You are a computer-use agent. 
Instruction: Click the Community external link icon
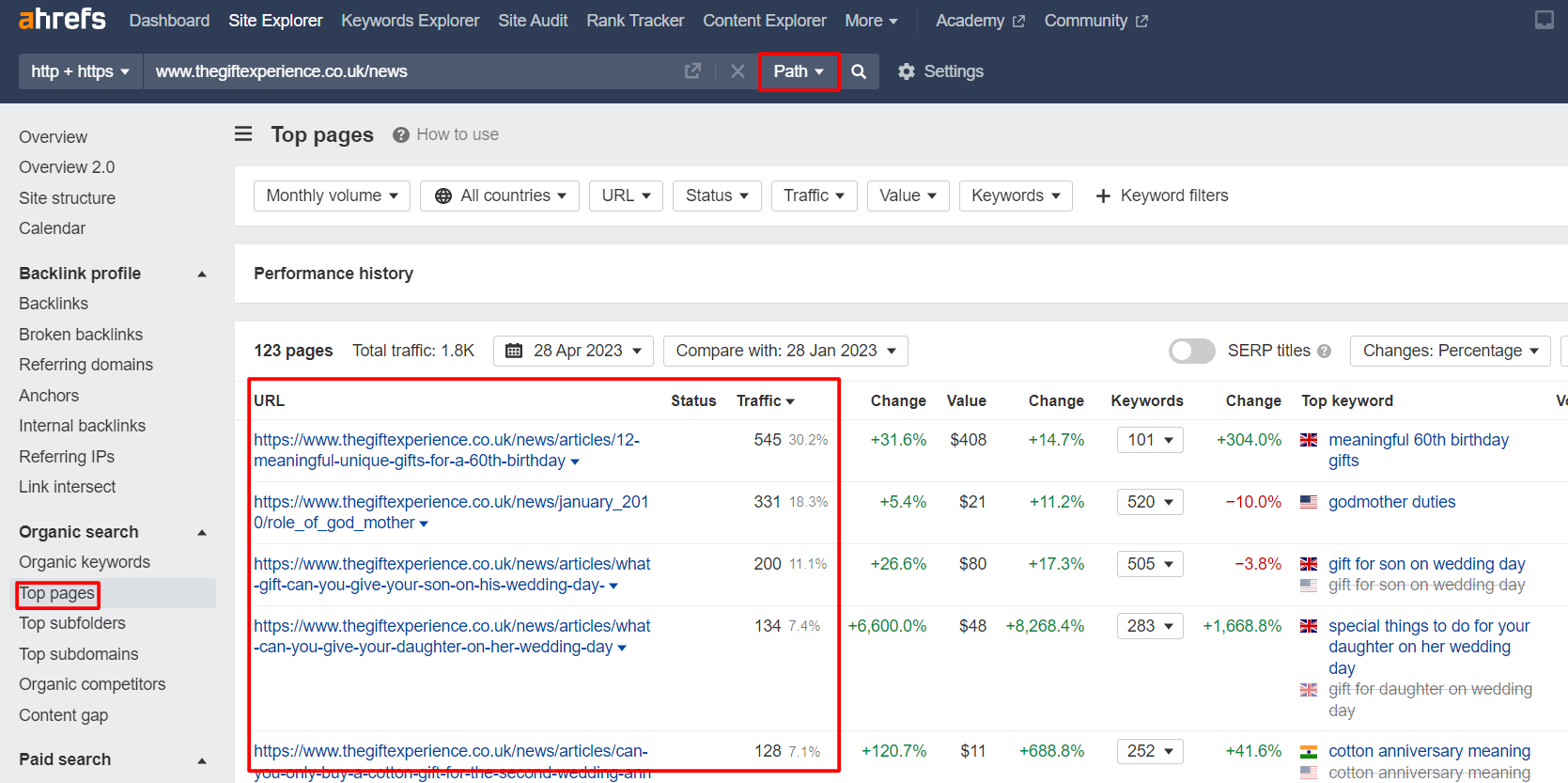pos(1141,21)
